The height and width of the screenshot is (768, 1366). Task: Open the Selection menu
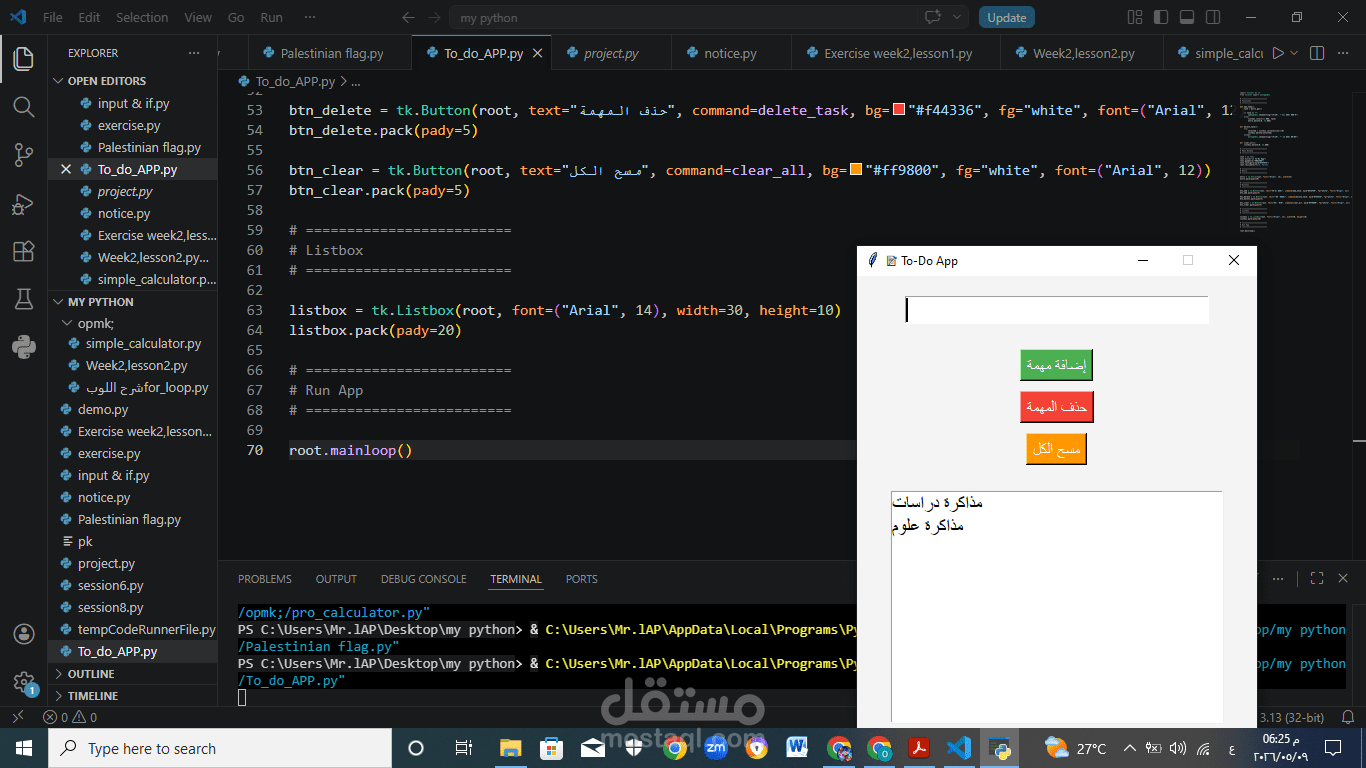142,18
